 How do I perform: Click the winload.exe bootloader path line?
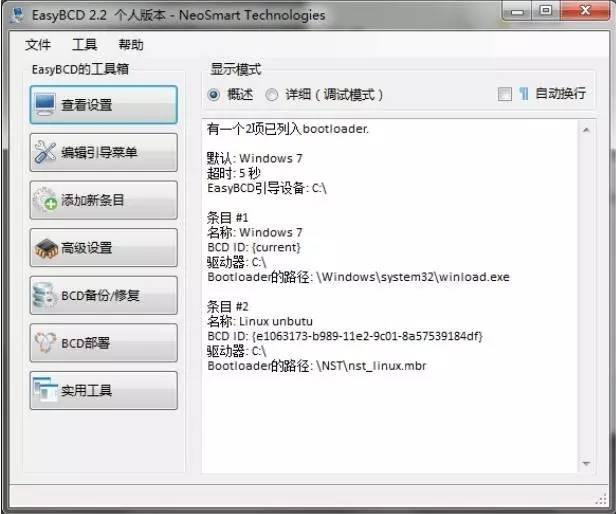pyautogui.click(x=358, y=277)
